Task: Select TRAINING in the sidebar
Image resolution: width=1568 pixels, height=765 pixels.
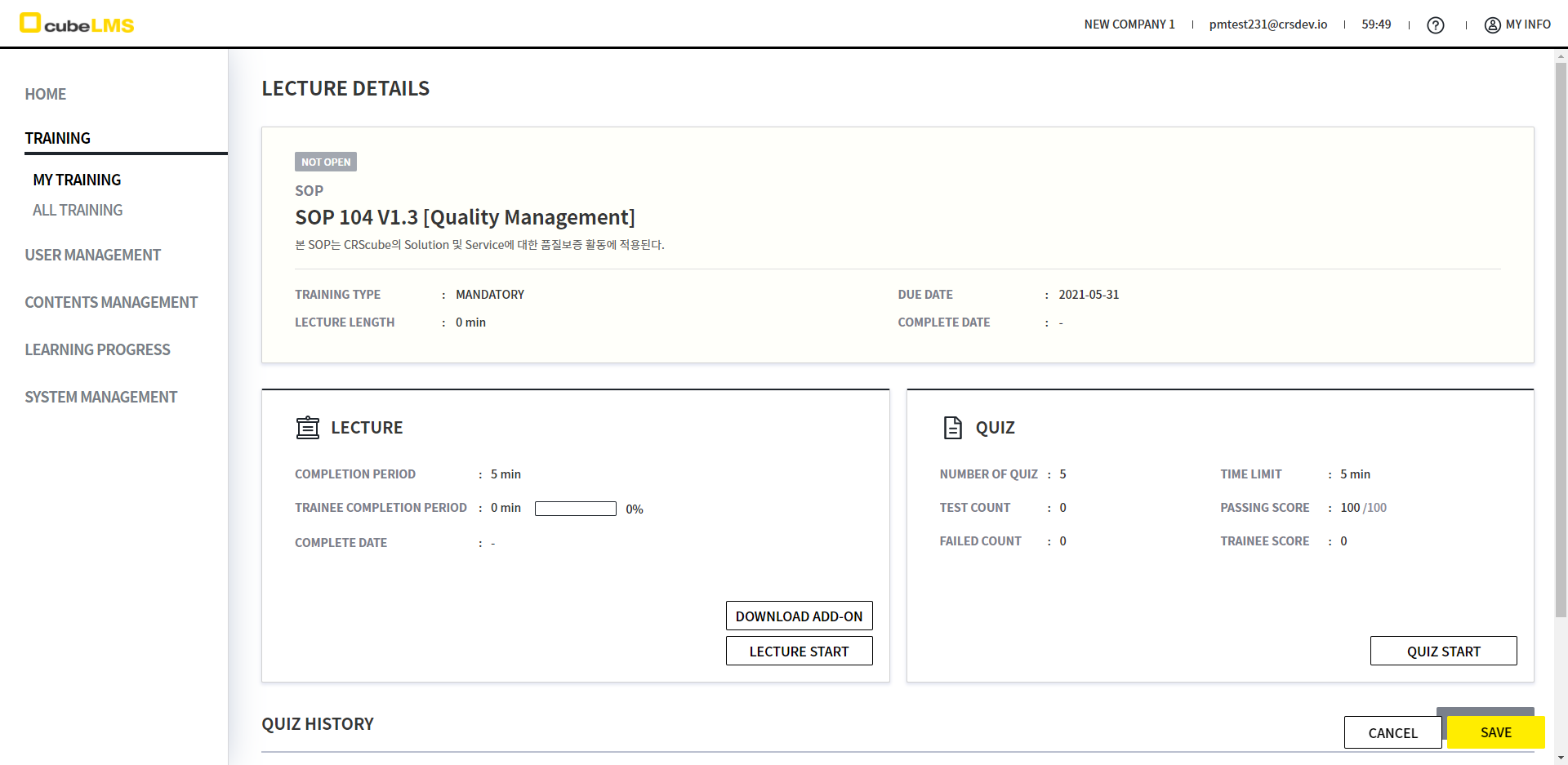Action: 58,138
